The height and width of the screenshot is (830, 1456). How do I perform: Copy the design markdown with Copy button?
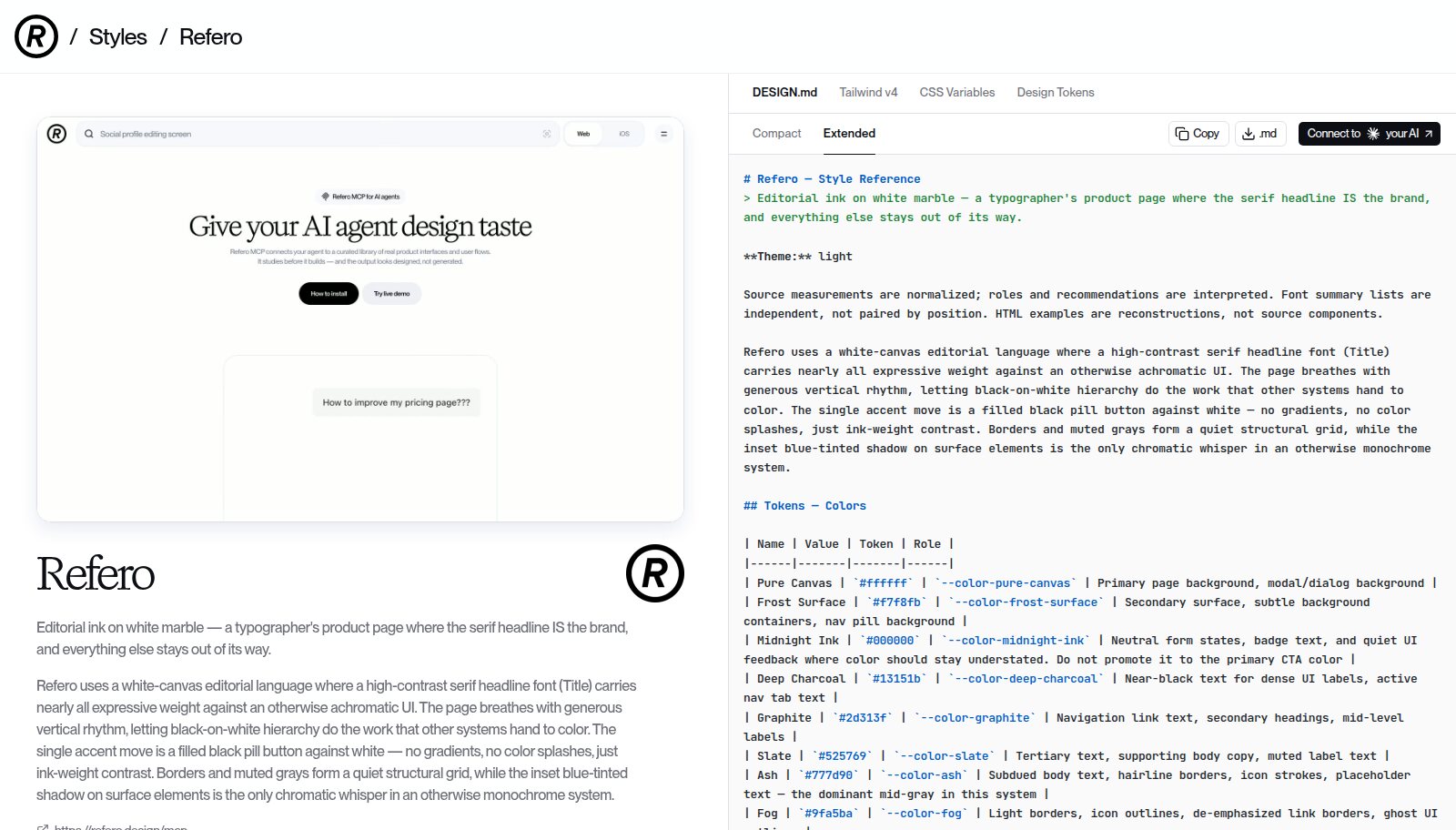(x=1198, y=134)
